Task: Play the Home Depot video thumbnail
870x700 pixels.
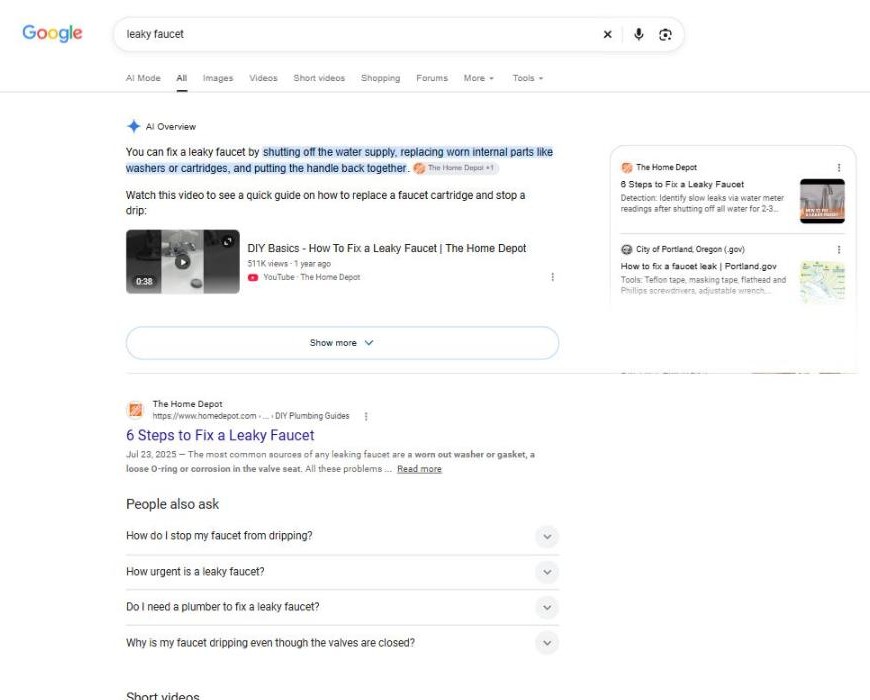Action: tap(183, 262)
